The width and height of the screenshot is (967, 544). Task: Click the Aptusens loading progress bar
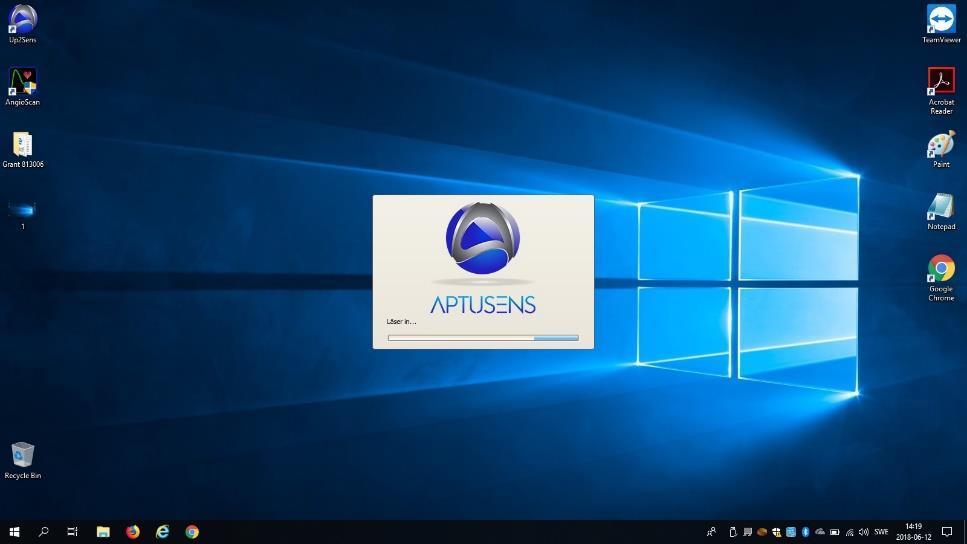(x=483, y=338)
